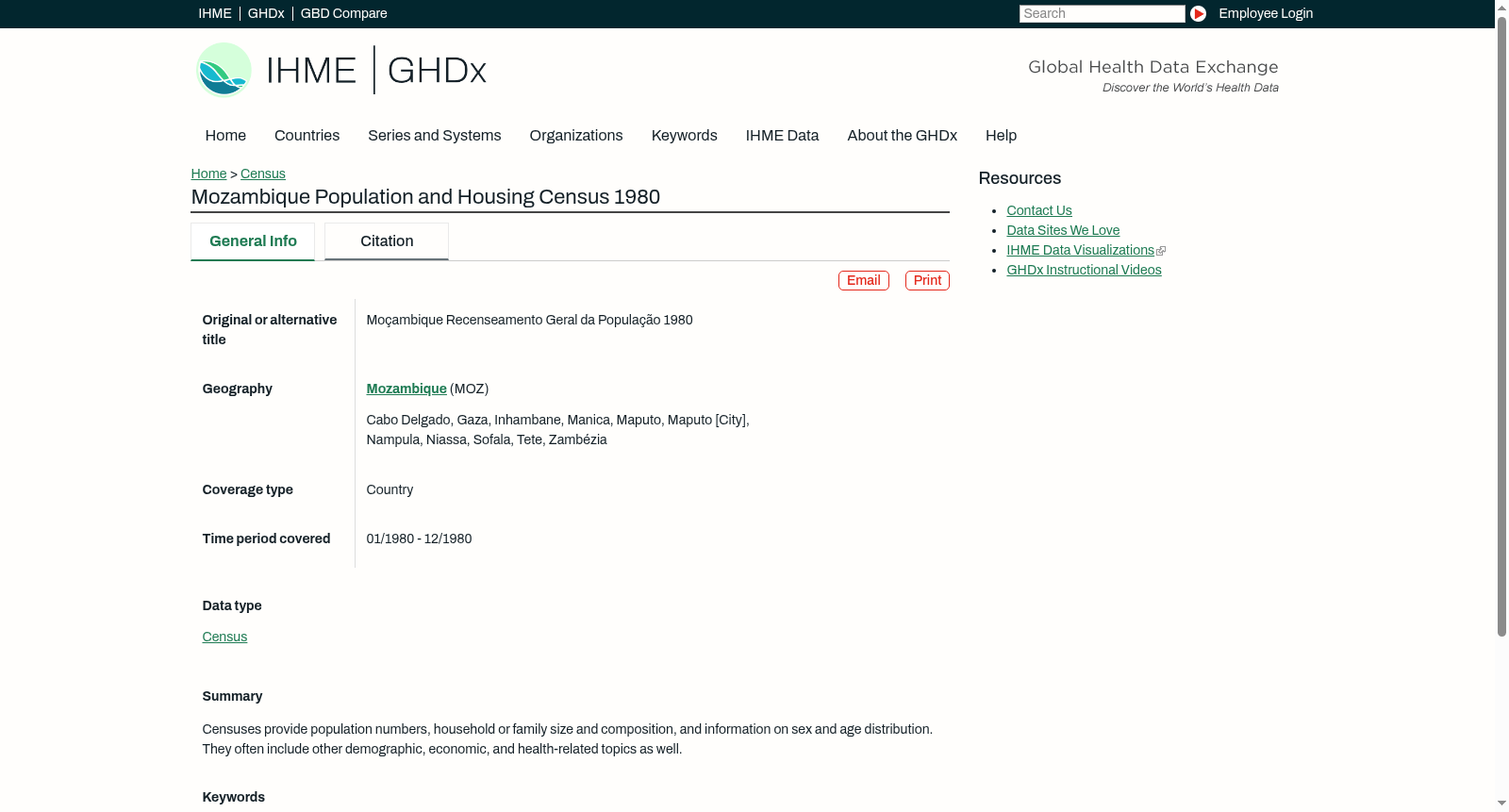Click the Print button

(x=927, y=280)
